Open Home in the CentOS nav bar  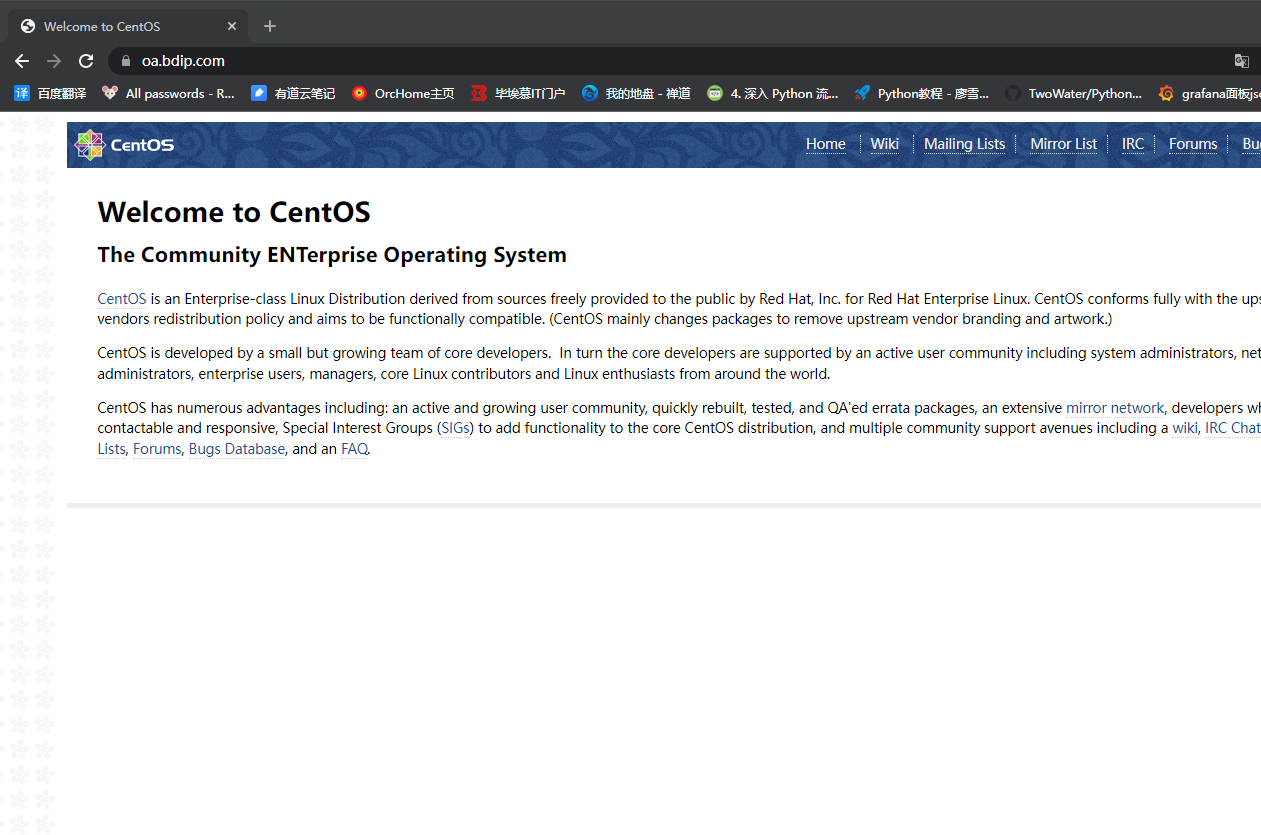(826, 144)
